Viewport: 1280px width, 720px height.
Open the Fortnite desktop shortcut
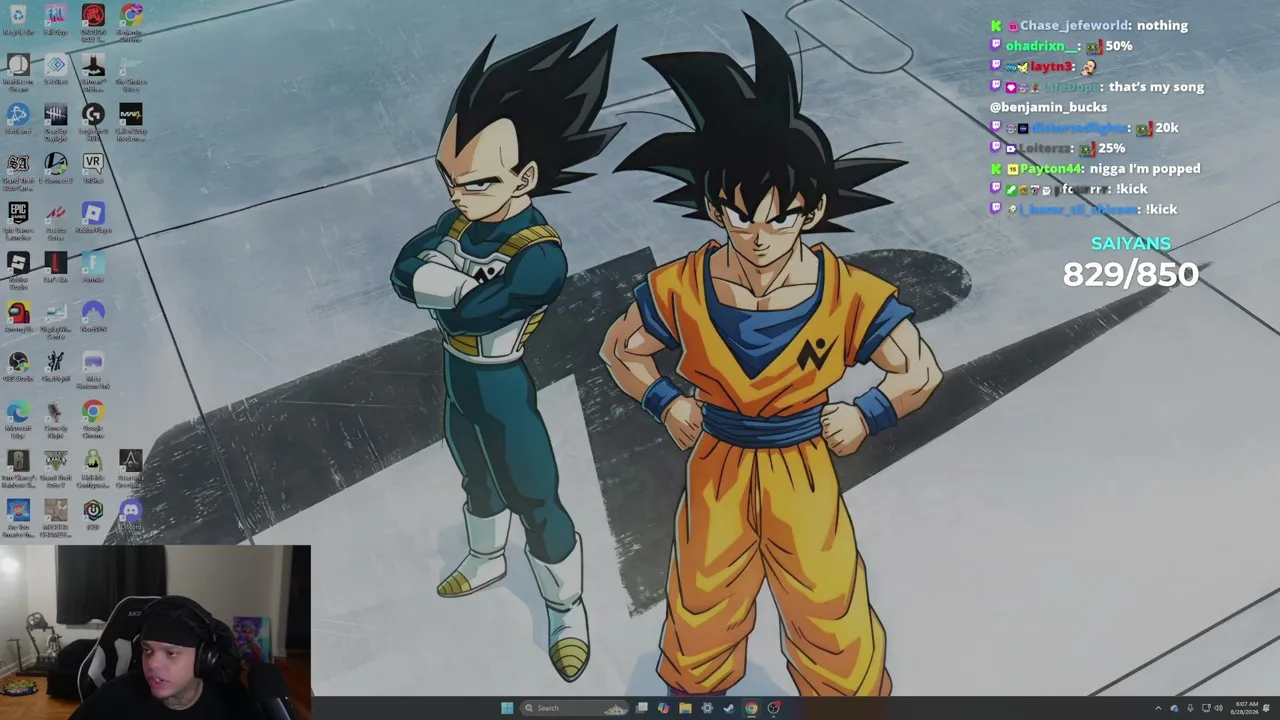click(x=93, y=268)
